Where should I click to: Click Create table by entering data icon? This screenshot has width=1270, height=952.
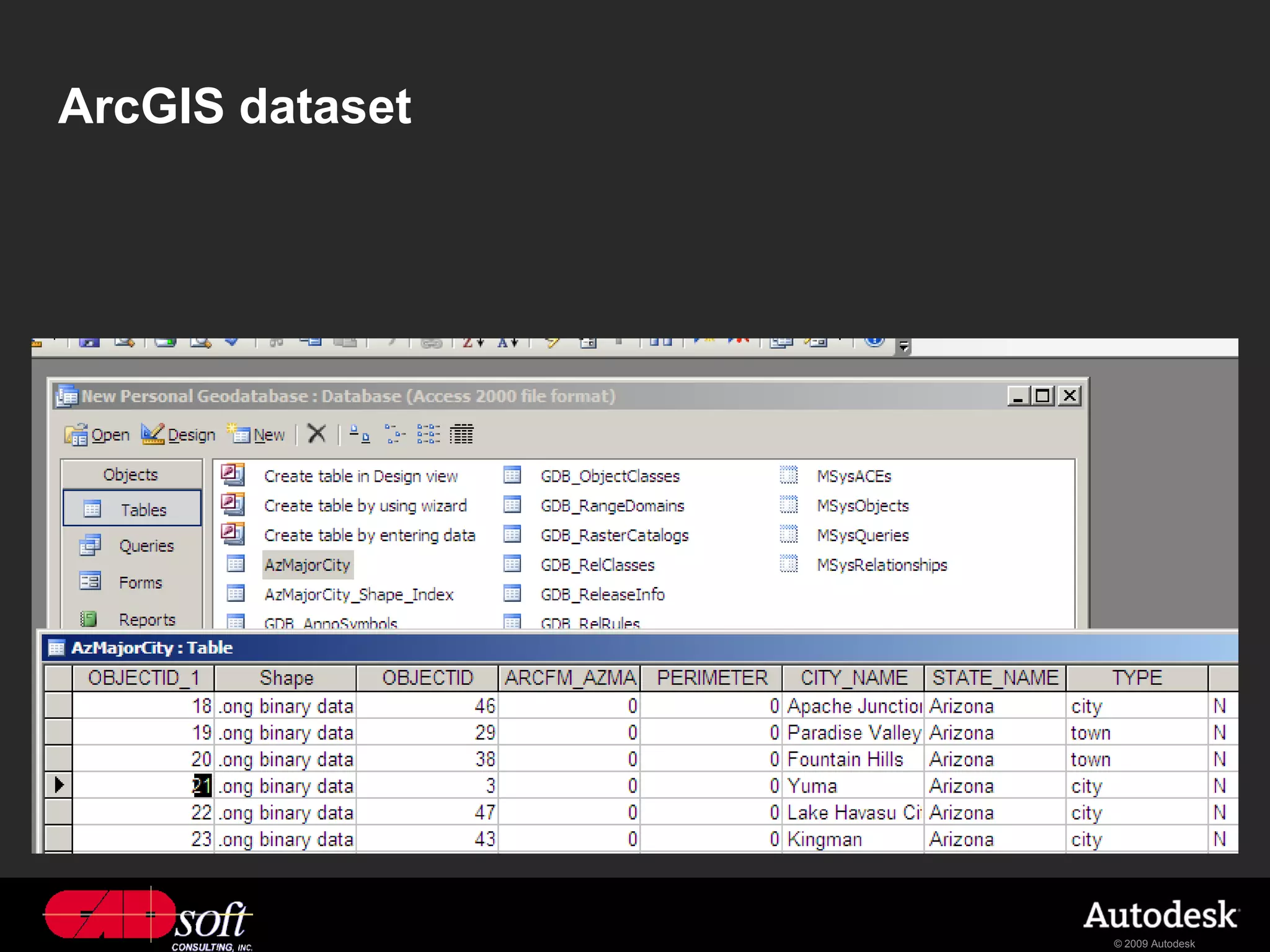coord(233,534)
